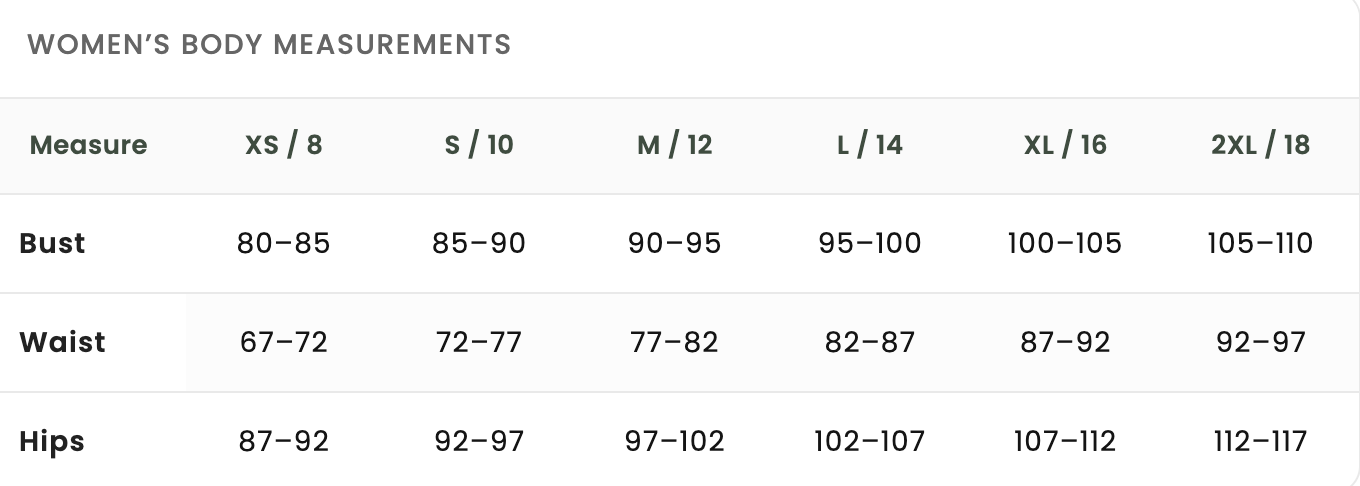Select the 90–95 bust value
Viewport: 1360px width, 486px height.
point(675,243)
